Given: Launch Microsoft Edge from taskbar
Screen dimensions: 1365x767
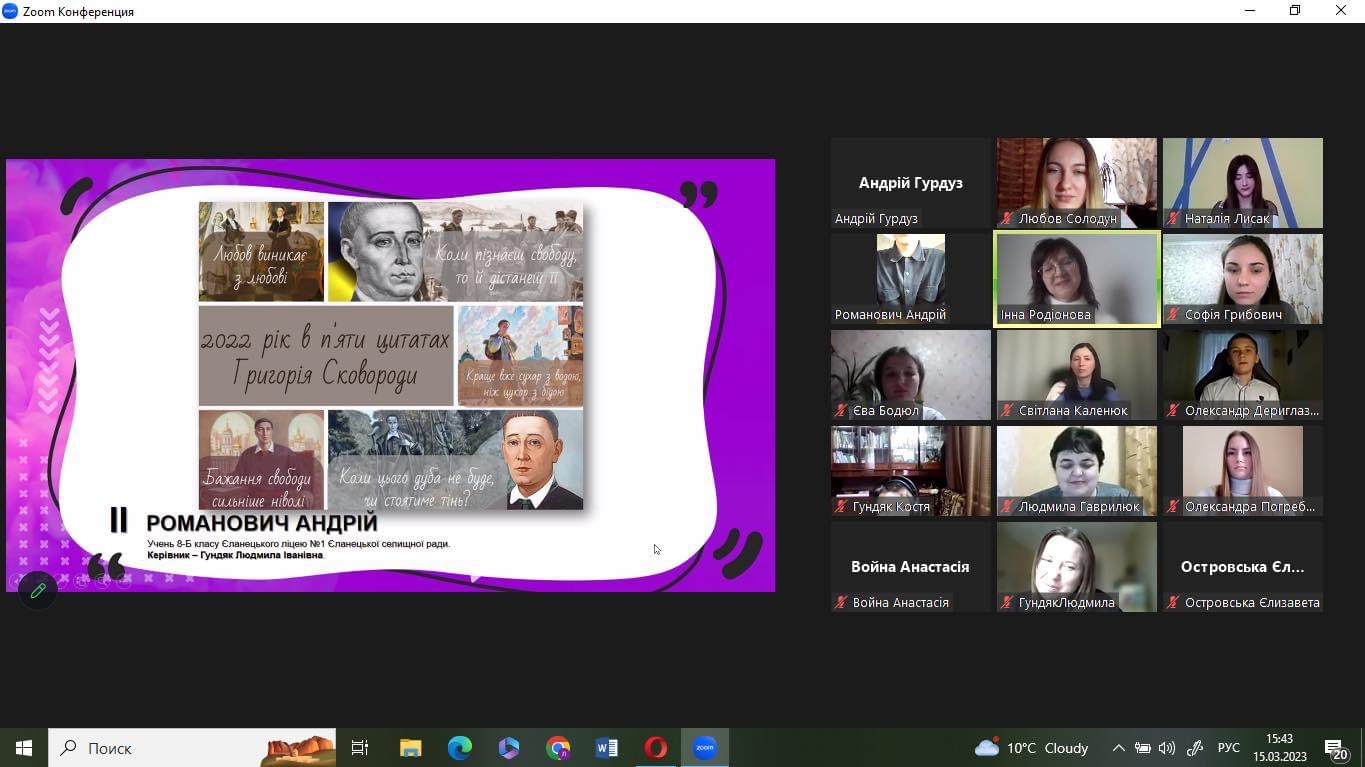Looking at the screenshot, I should point(460,748).
